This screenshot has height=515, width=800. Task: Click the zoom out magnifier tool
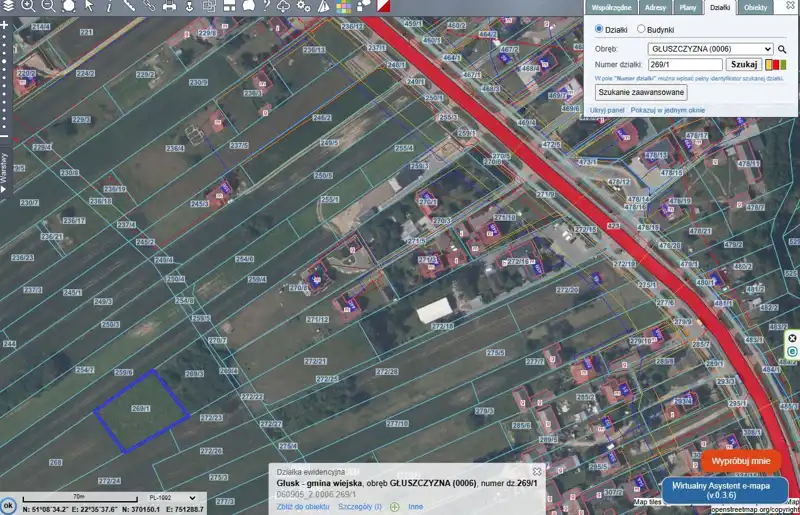pos(48,6)
